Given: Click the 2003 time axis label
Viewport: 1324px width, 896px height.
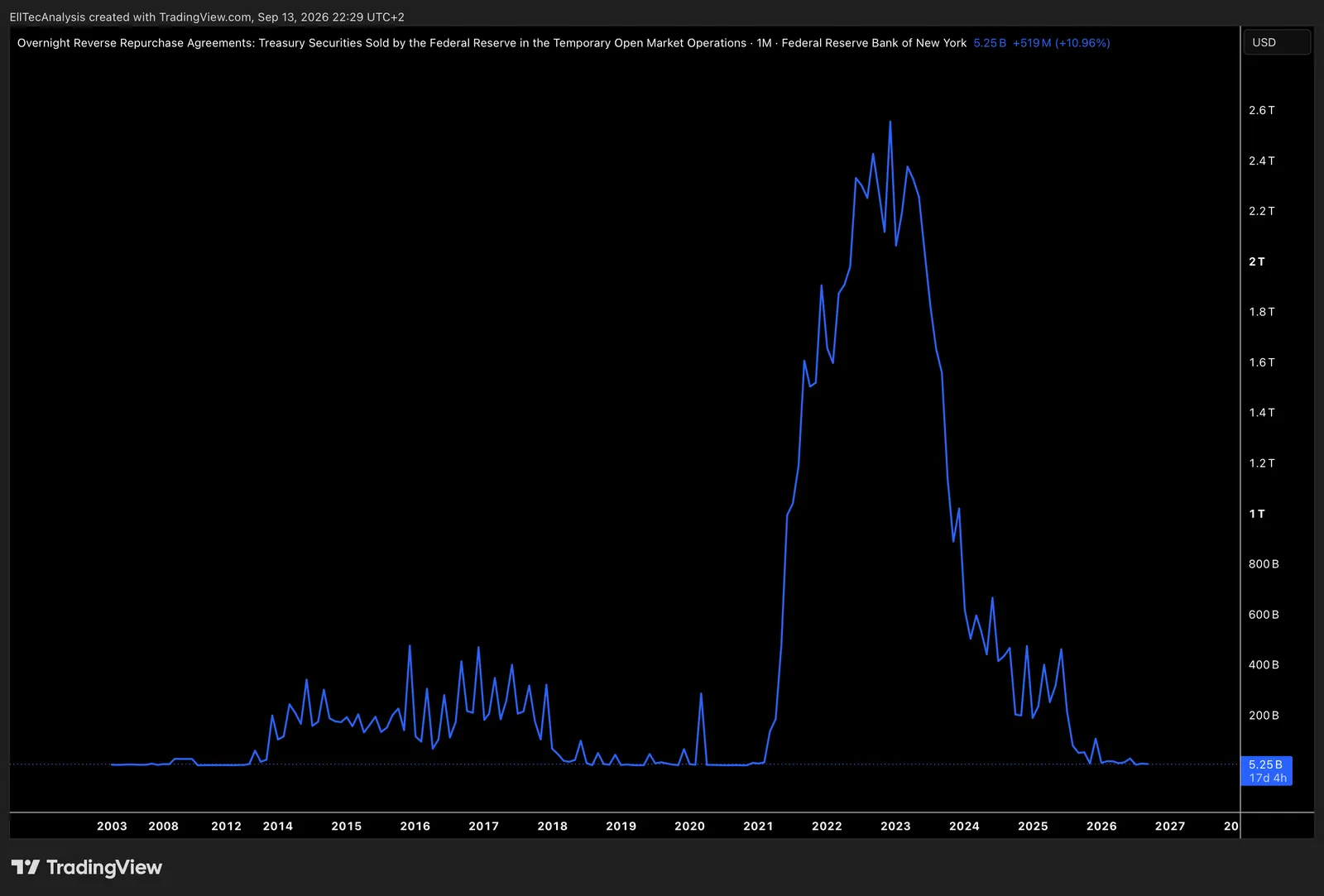Looking at the screenshot, I should click(112, 826).
